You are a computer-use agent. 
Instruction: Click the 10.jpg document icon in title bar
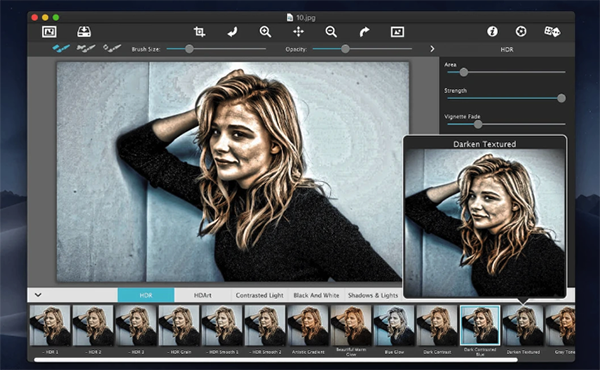point(290,17)
